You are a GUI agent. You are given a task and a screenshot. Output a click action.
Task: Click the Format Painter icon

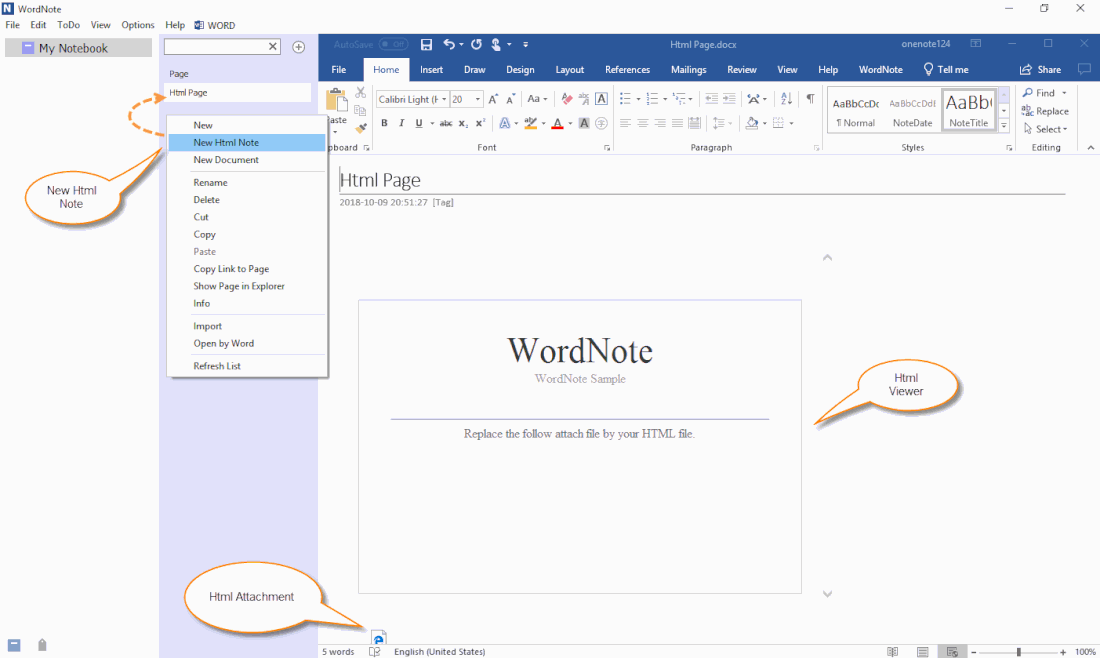[x=361, y=128]
